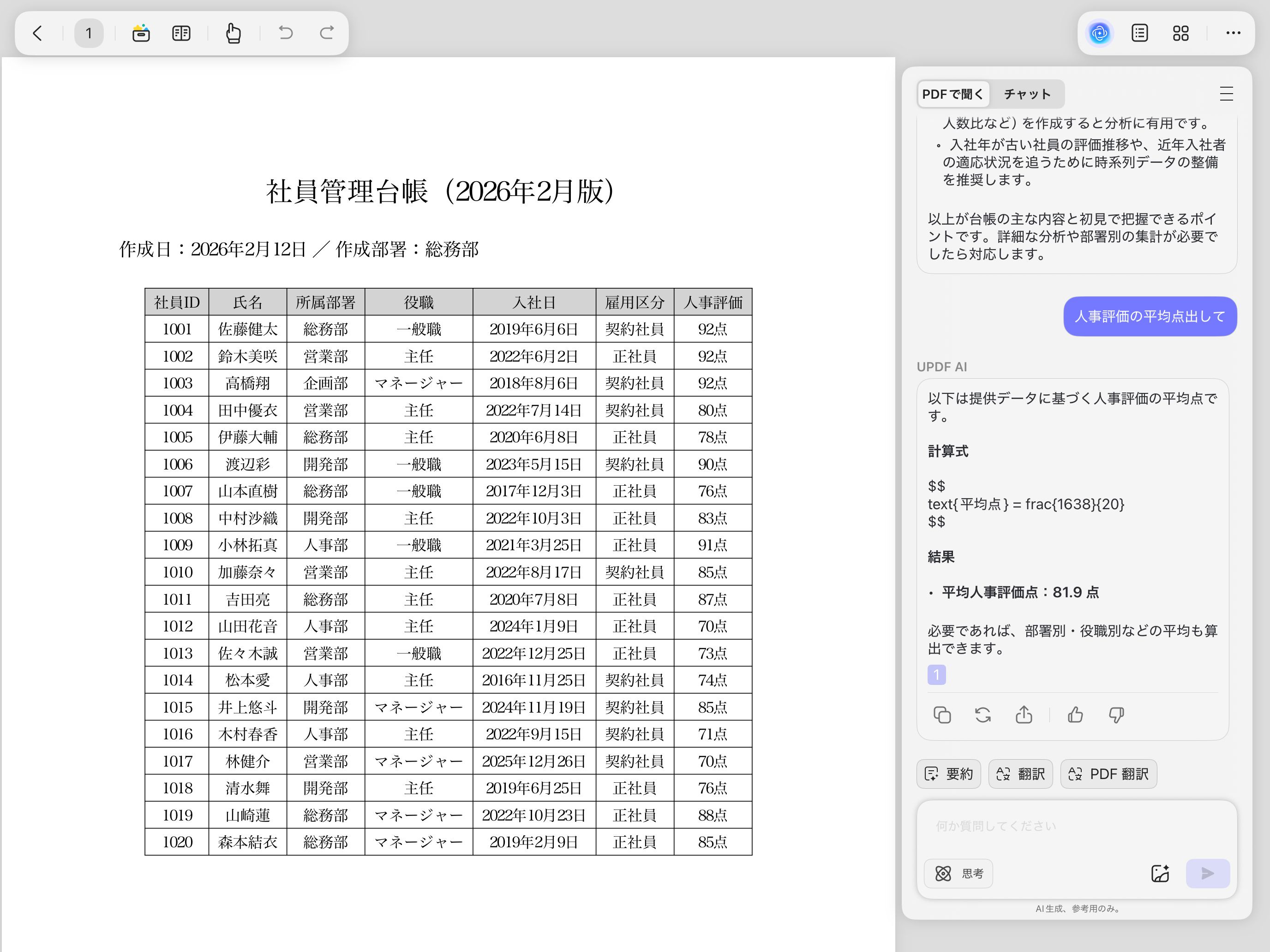Click the page reference 1 badge
Screen dimensions: 1270x952
(x=936, y=675)
